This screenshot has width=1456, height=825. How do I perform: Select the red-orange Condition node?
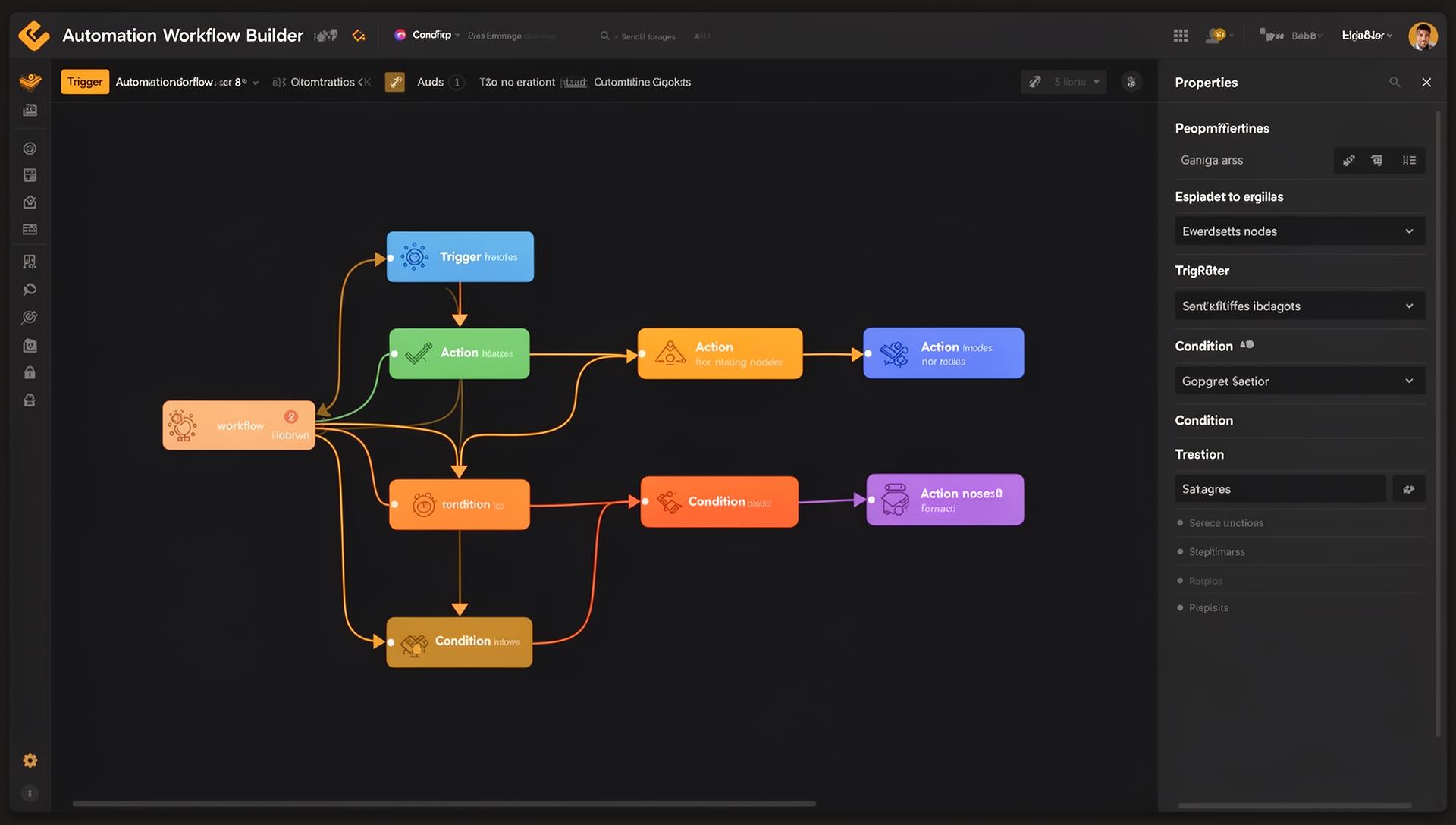pyautogui.click(x=719, y=501)
